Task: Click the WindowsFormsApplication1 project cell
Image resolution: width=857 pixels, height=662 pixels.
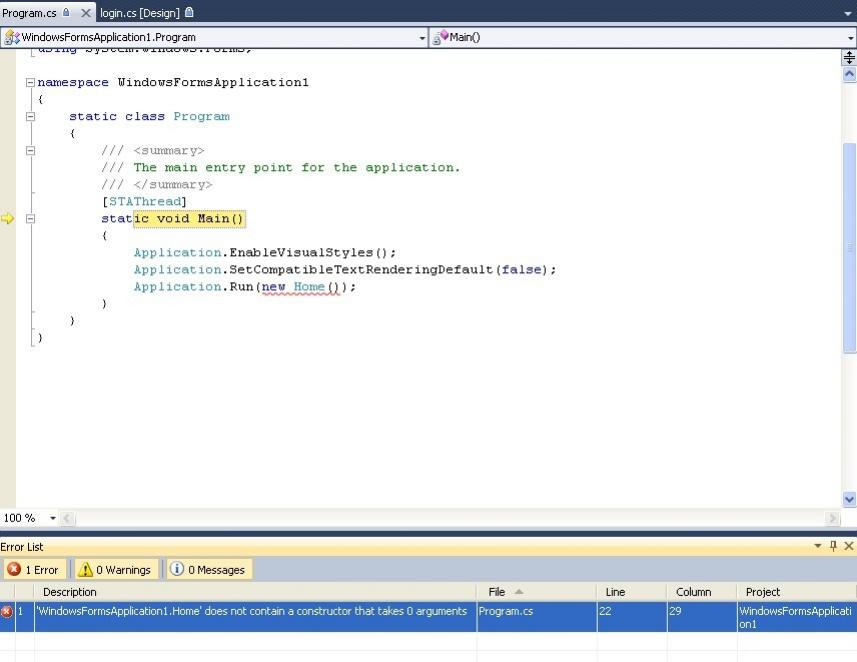Action: click(795, 617)
